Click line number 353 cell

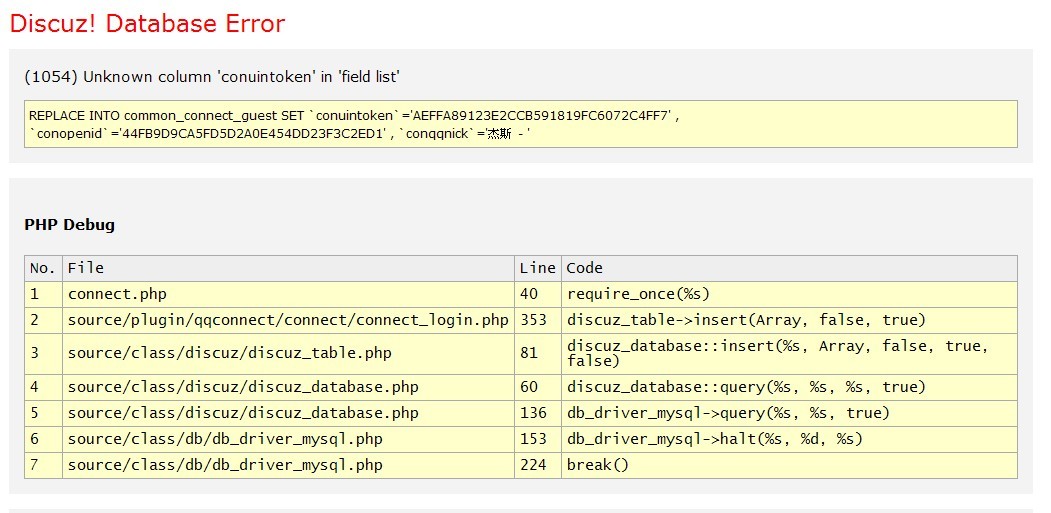pos(534,320)
